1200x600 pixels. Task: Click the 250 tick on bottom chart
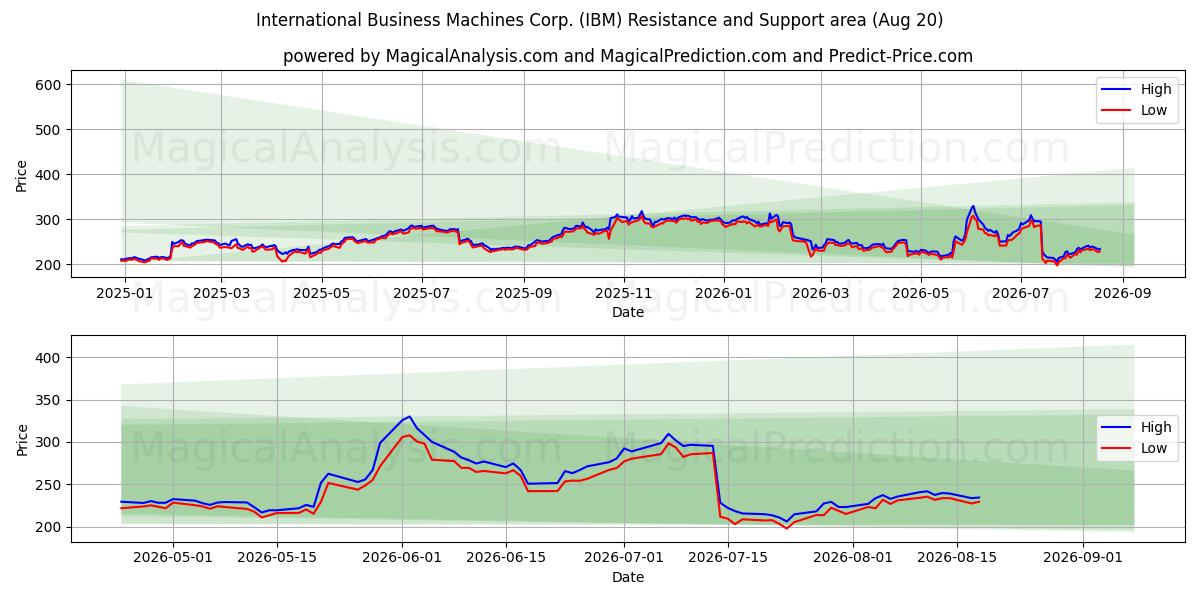[x=50, y=485]
